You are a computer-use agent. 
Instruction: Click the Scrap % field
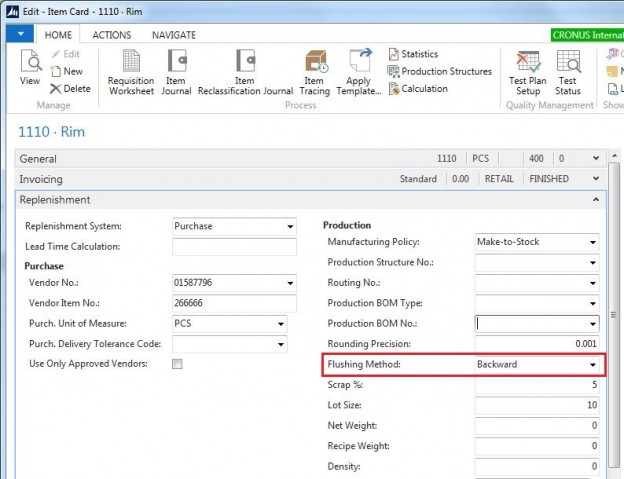(537, 385)
